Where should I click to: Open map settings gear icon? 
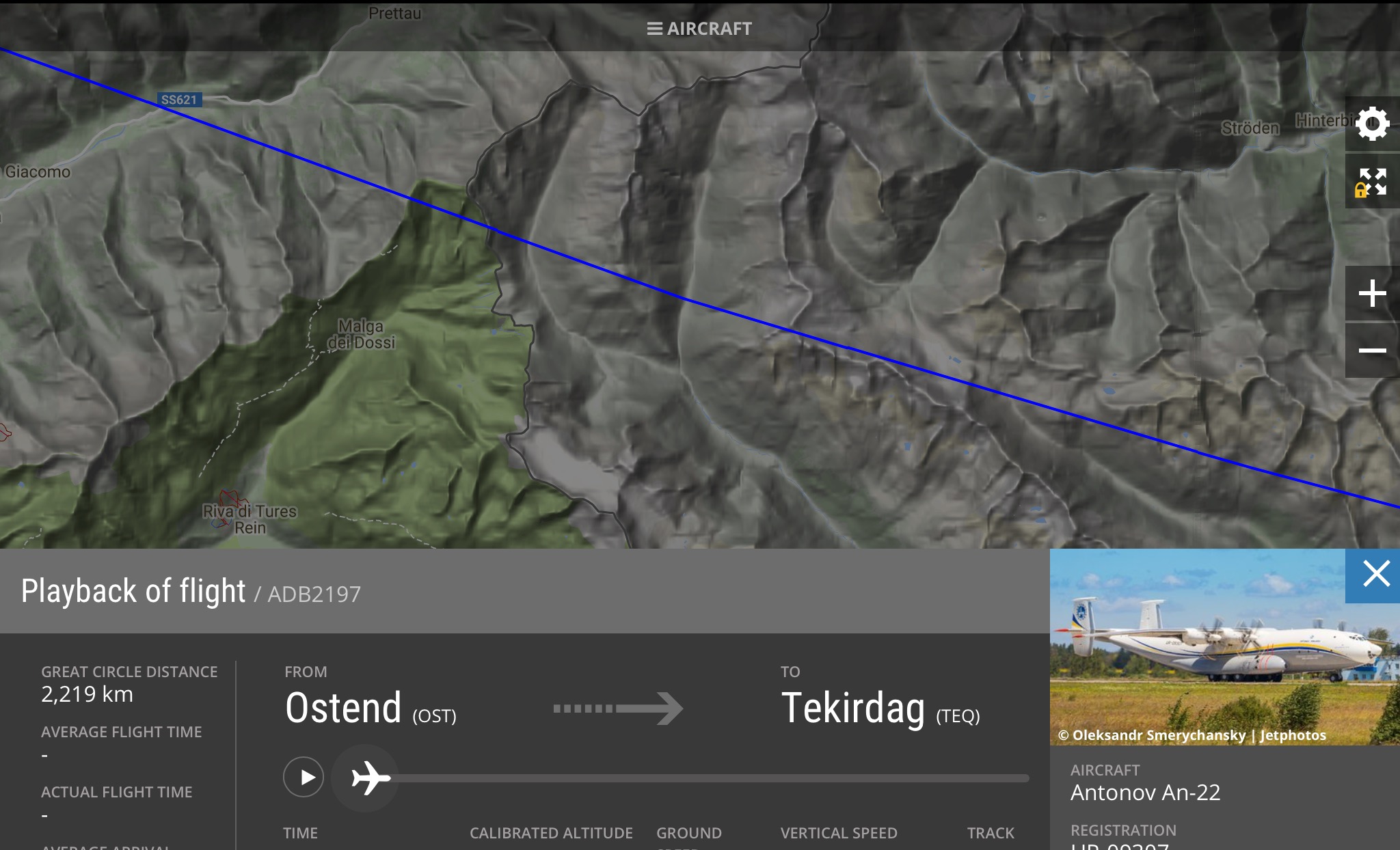click(1371, 124)
